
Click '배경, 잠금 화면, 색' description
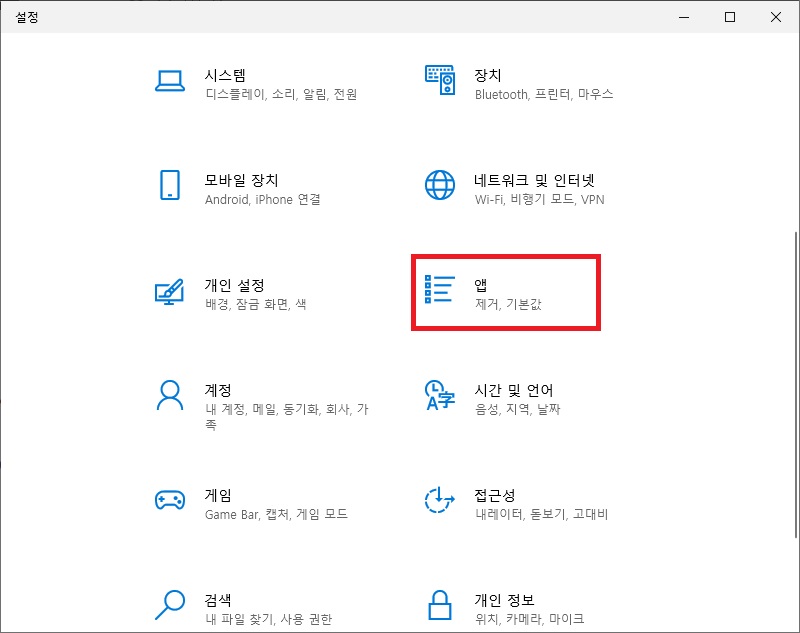tap(256, 305)
